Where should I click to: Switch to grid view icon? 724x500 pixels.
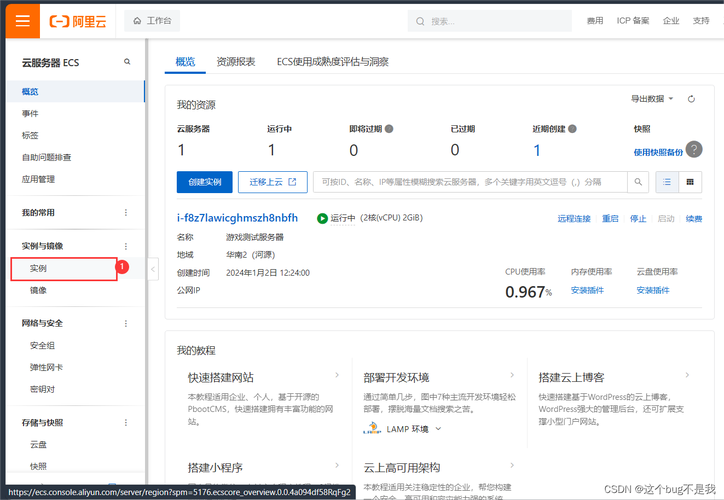[690, 182]
